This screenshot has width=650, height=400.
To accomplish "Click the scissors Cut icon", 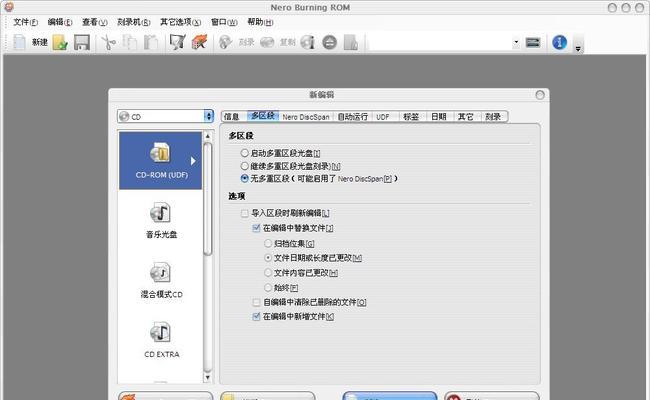I will point(109,42).
